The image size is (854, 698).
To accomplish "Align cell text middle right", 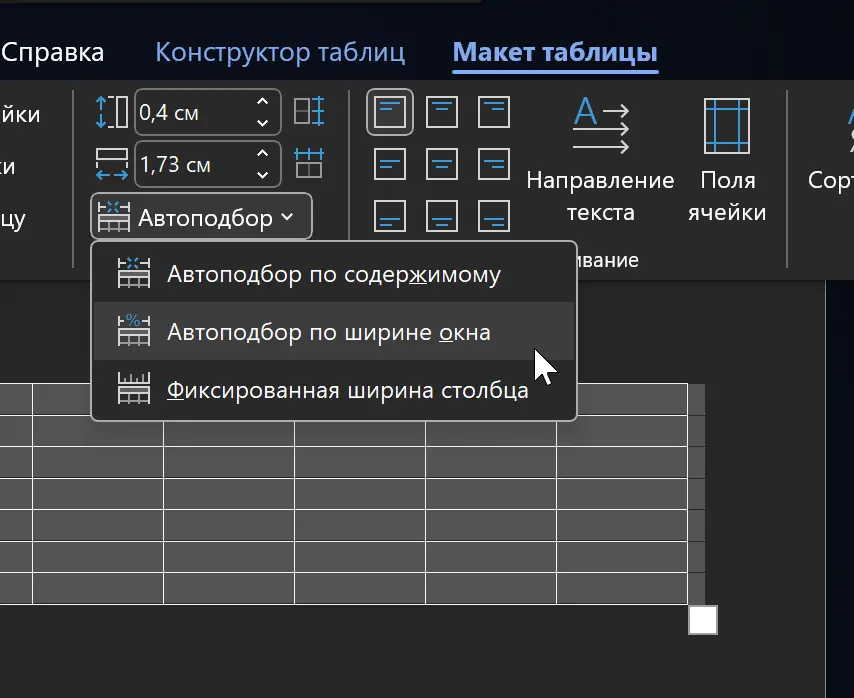I will (493, 164).
